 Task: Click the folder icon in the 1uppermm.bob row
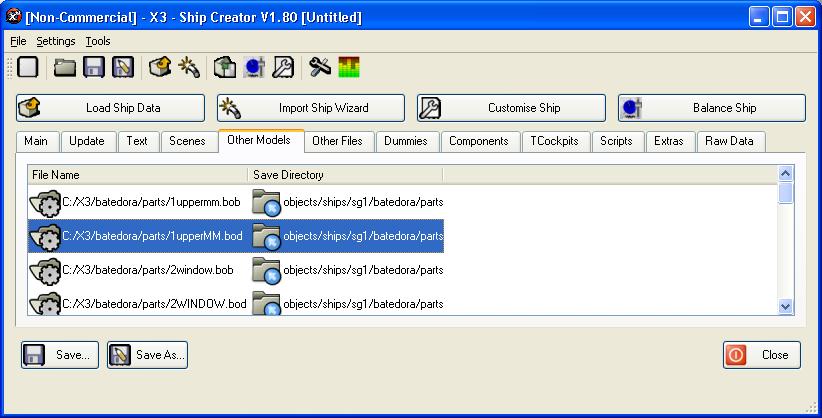click(x=266, y=203)
